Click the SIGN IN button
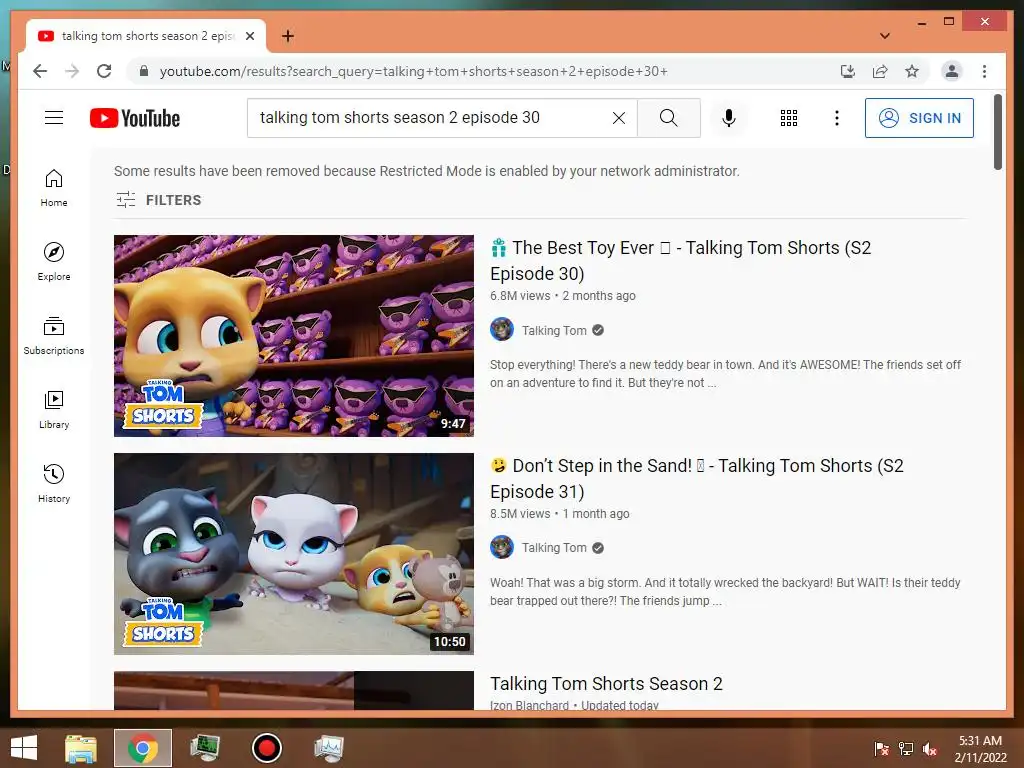1024x768 pixels. click(919, 118)
